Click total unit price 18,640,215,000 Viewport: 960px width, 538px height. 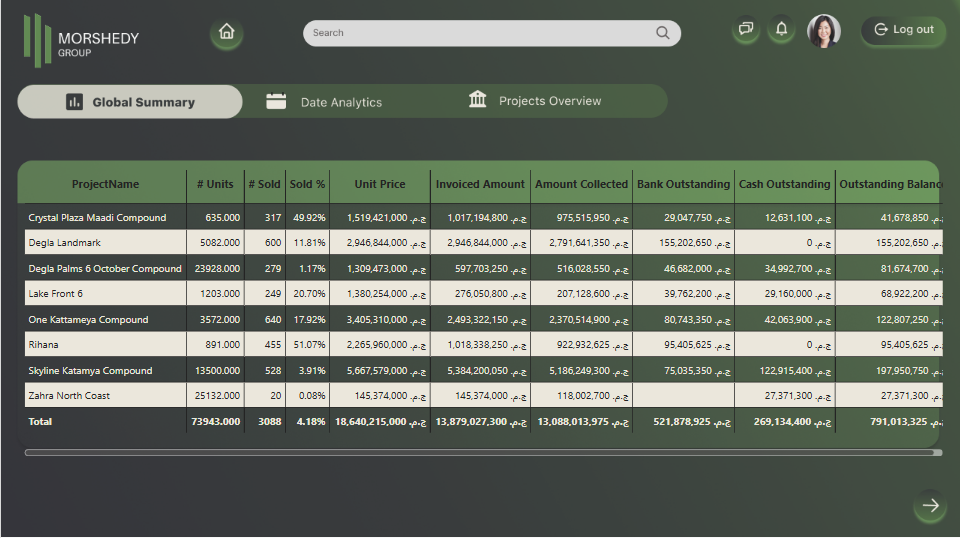[380, 422]
